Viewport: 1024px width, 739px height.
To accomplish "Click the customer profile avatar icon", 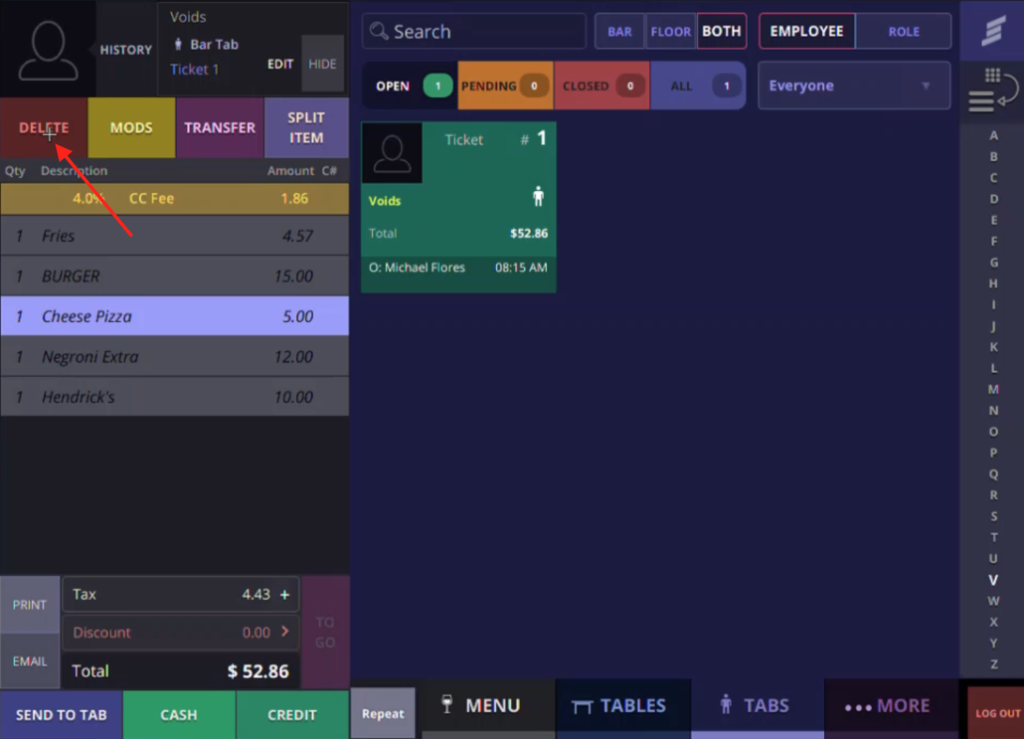I will pyautogui.click(x=47, y=49).
